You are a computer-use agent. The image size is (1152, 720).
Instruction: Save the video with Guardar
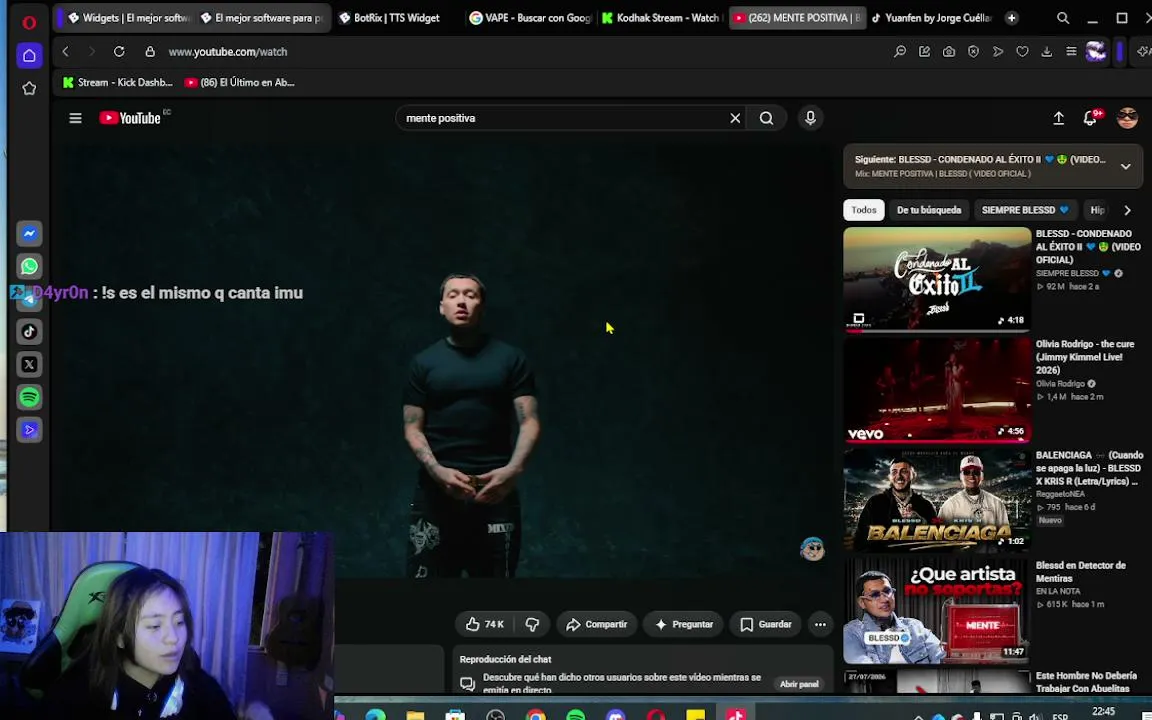pyautogui.click(x=765, y=624)
